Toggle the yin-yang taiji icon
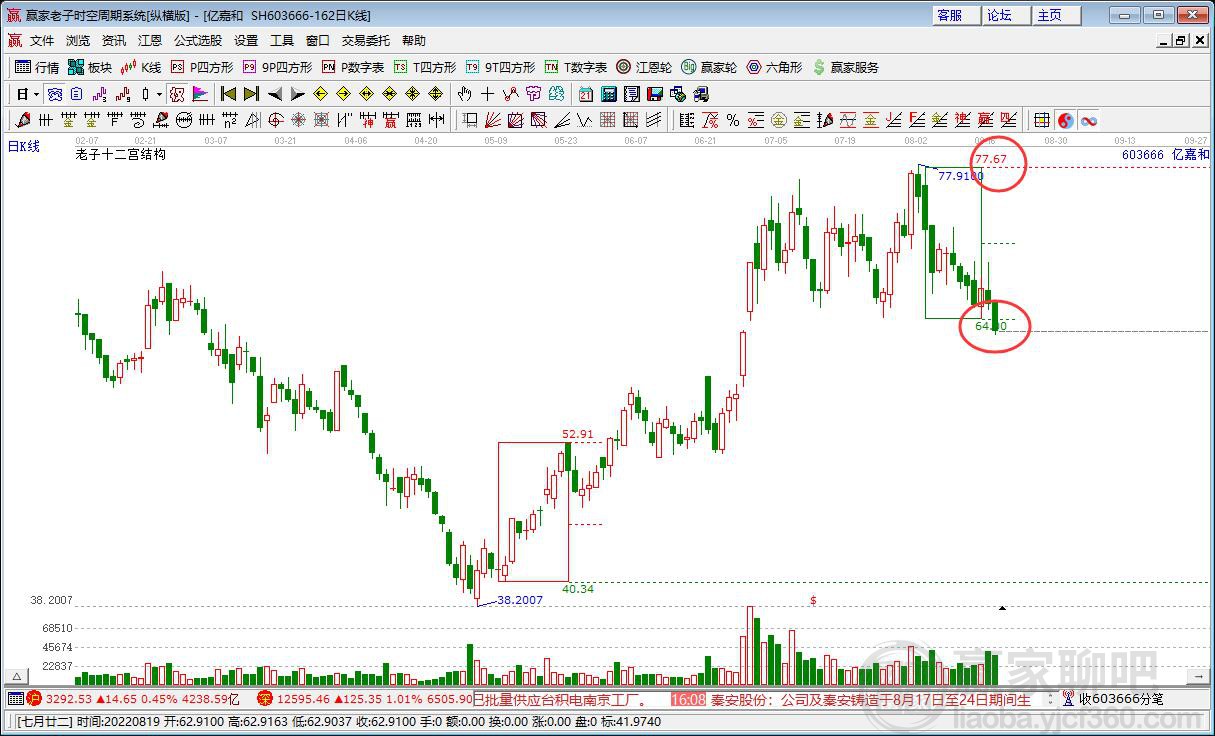The width and height of the screenshot is (1215, 736). point(1066,120)
